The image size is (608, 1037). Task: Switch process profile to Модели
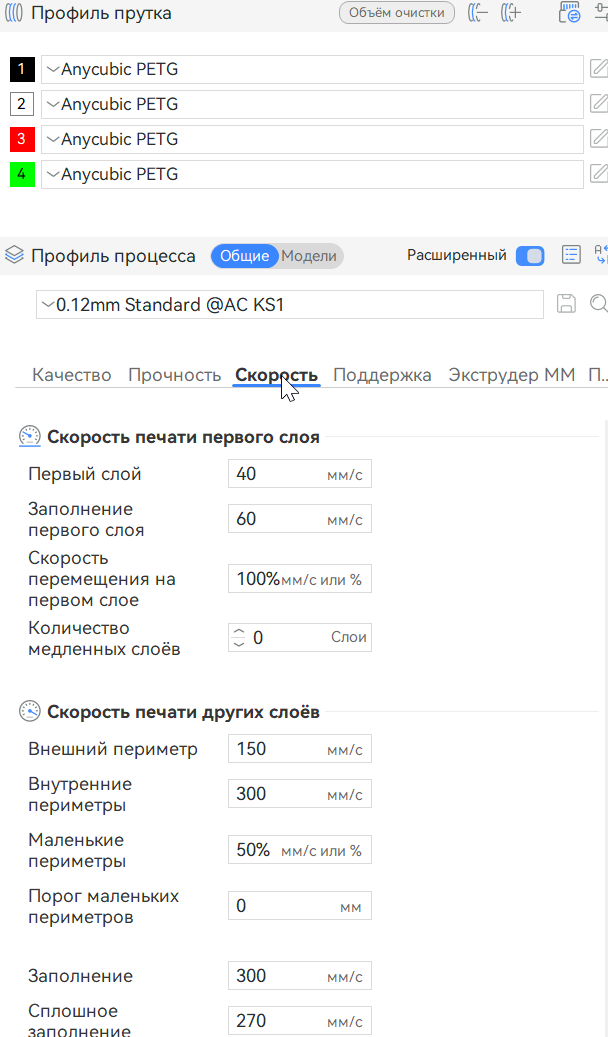[308, 256]
